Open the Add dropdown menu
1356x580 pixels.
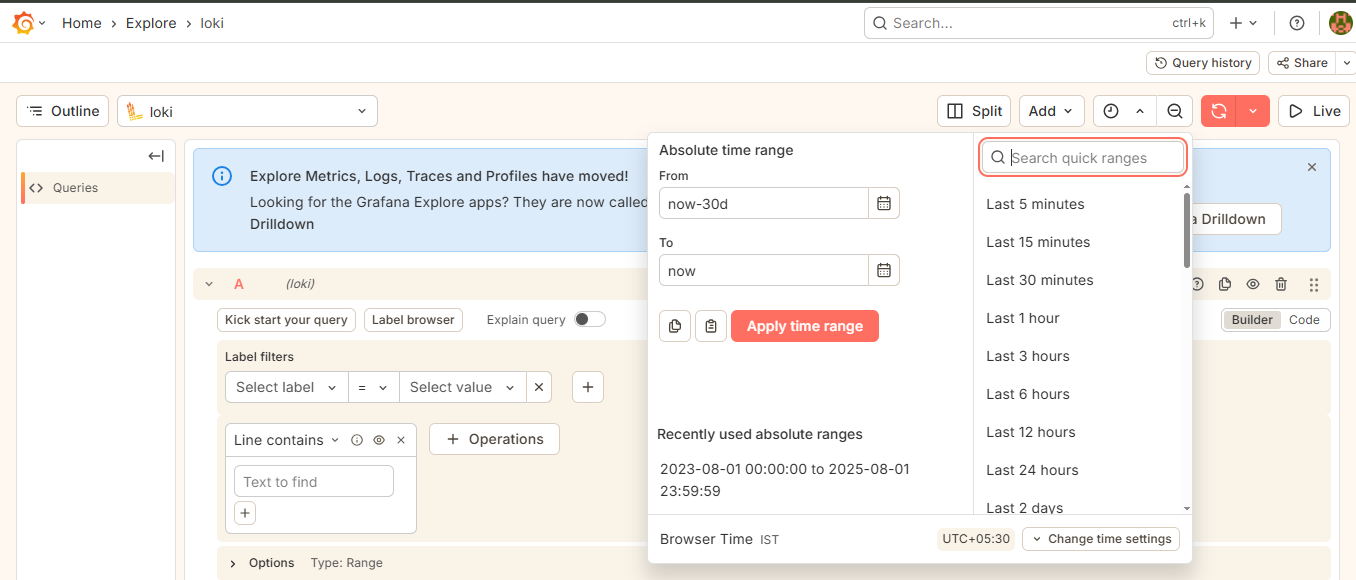click(x=1051, y=111)
